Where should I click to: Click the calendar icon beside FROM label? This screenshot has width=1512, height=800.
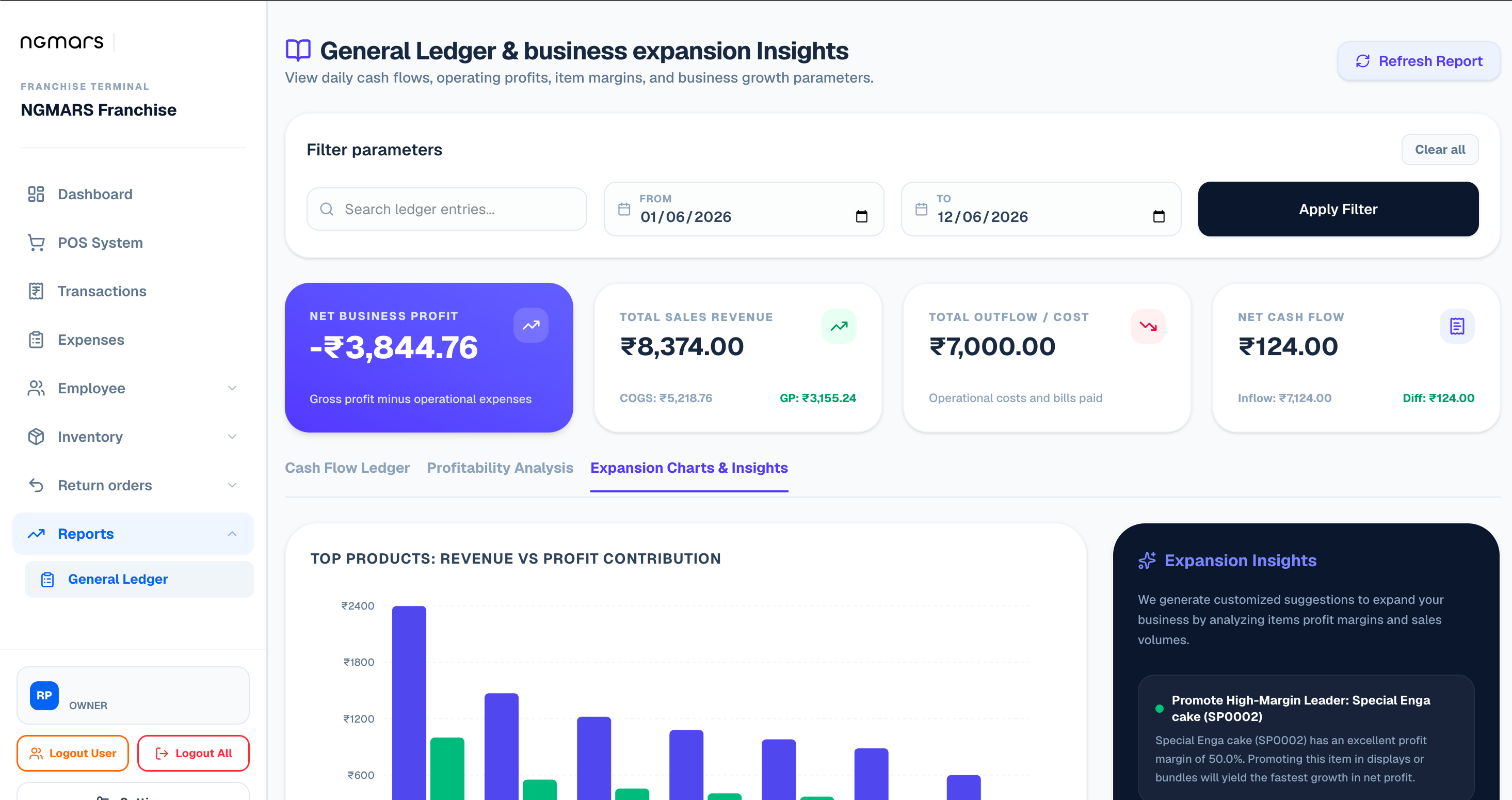pos(624,209)
